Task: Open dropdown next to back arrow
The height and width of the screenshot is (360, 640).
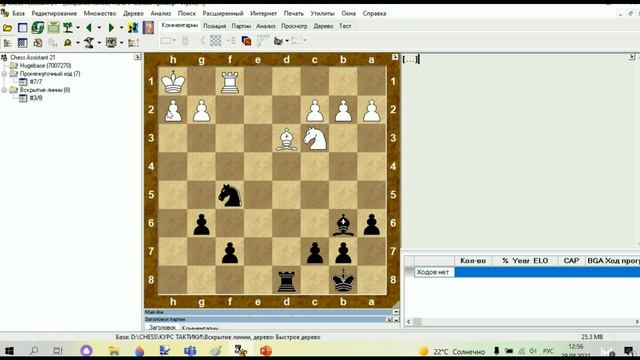Action: (x=99, y=28)
